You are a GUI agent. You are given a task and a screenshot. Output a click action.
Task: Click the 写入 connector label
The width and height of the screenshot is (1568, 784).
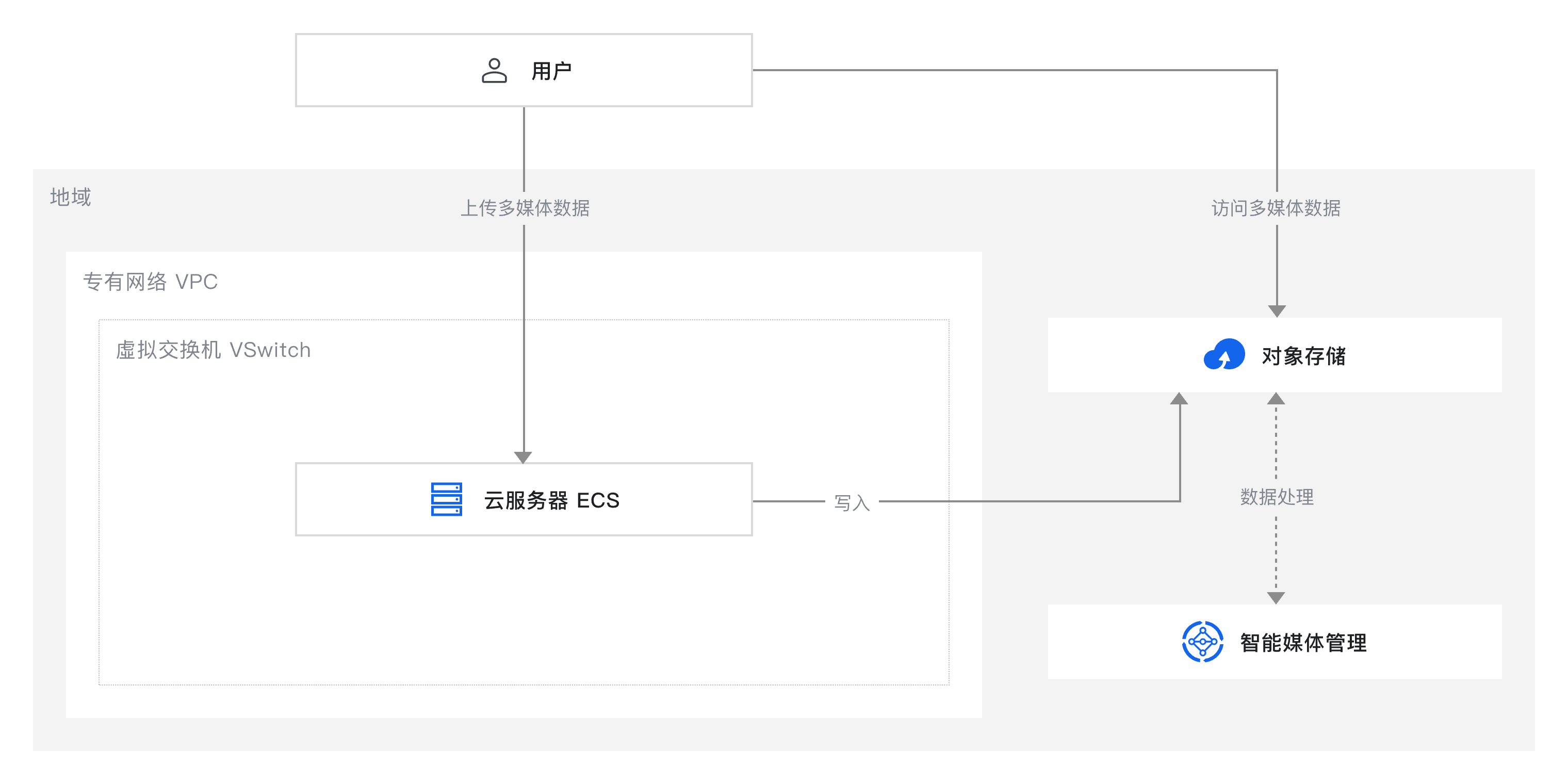(x=852, y=503)
